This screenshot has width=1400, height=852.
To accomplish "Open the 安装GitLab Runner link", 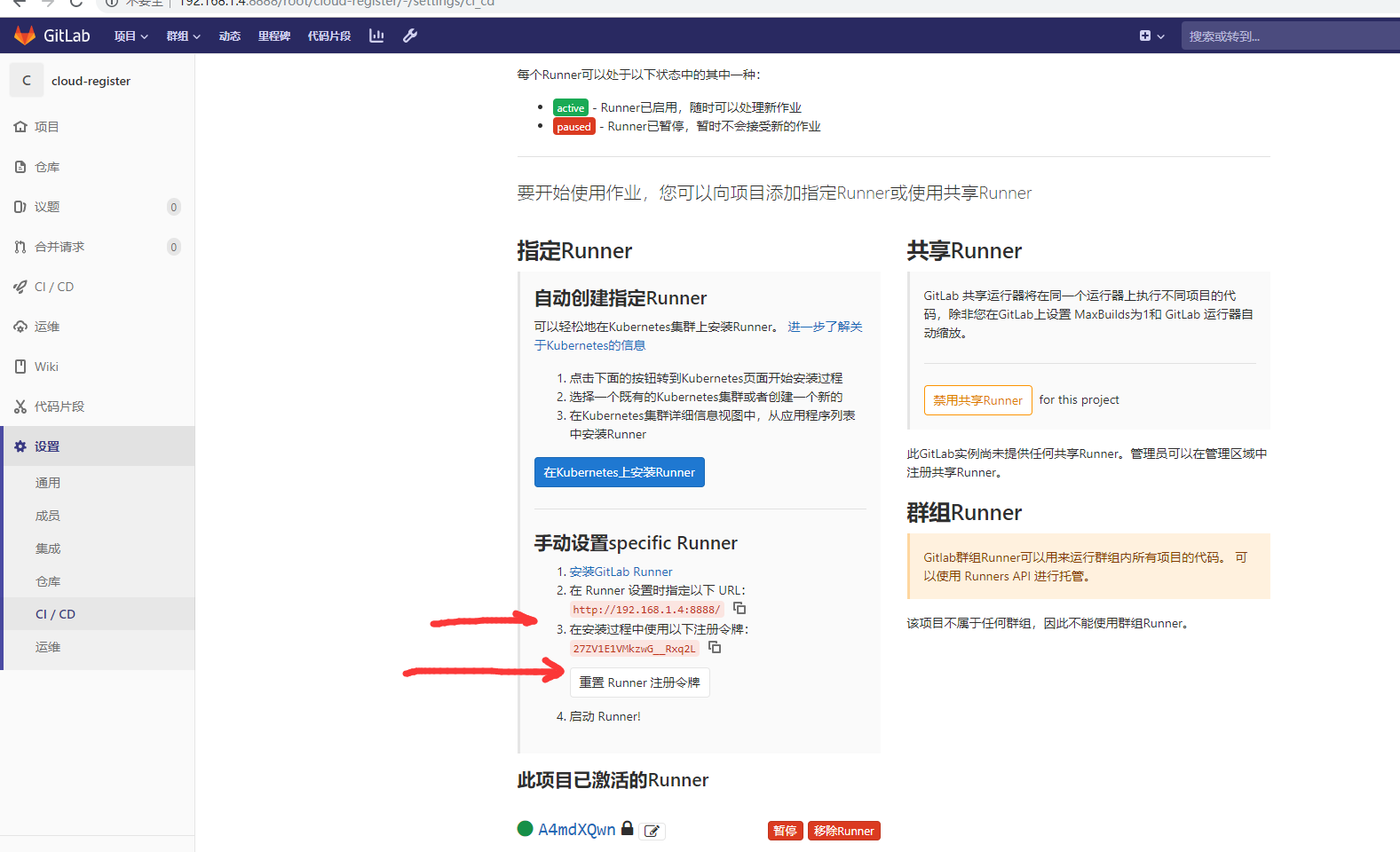I will [x=621, y=572].
